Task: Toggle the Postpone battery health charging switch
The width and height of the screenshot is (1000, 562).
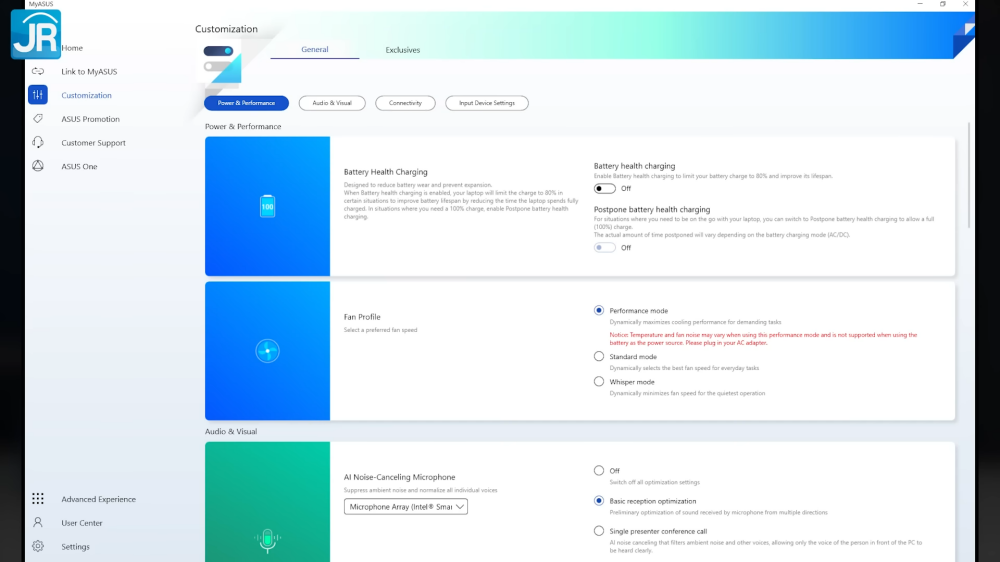Action: (605, 248)
